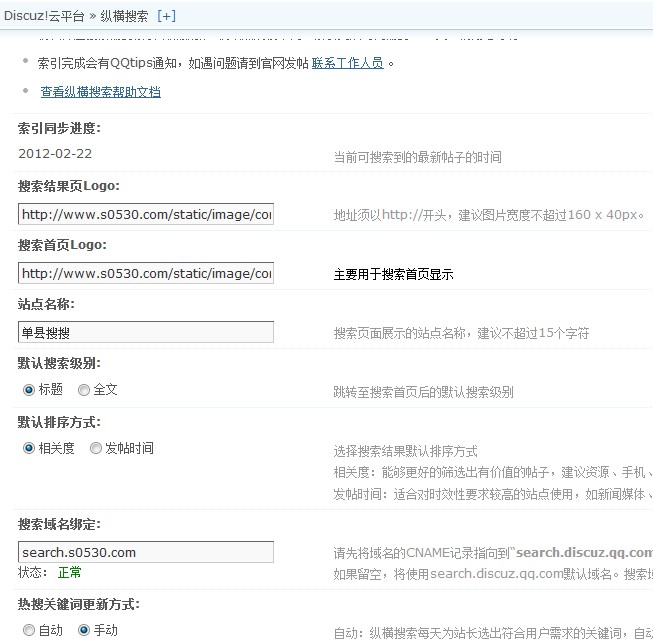Click the 默认排序方式 label
Screen dimensions: 653x642
[59, 422]
